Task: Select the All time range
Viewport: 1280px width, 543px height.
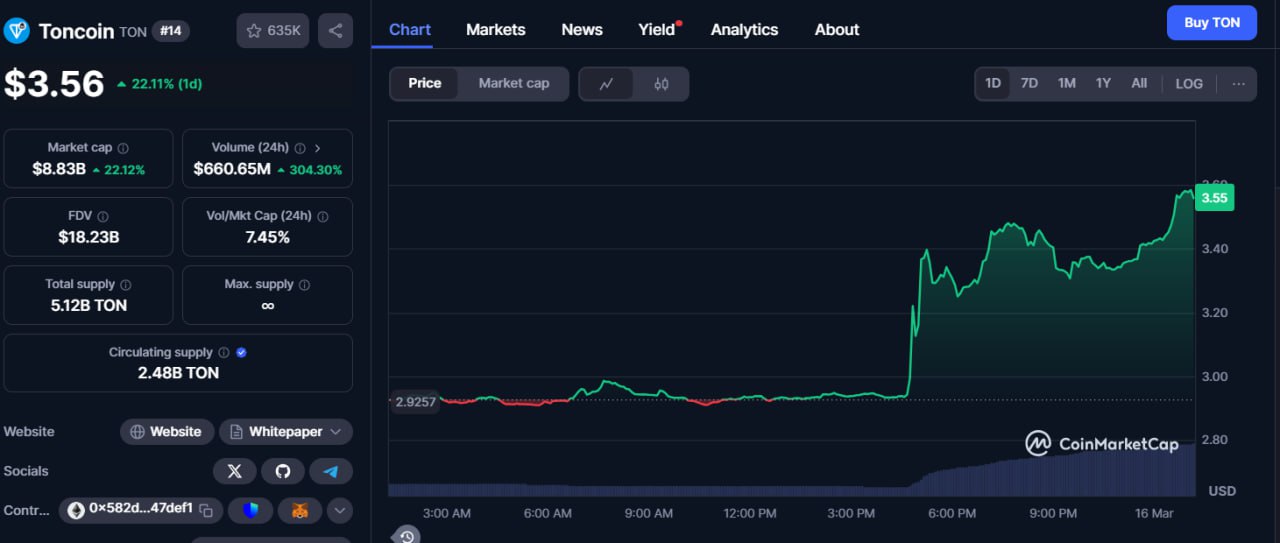Action: [x=1139, y=84]
